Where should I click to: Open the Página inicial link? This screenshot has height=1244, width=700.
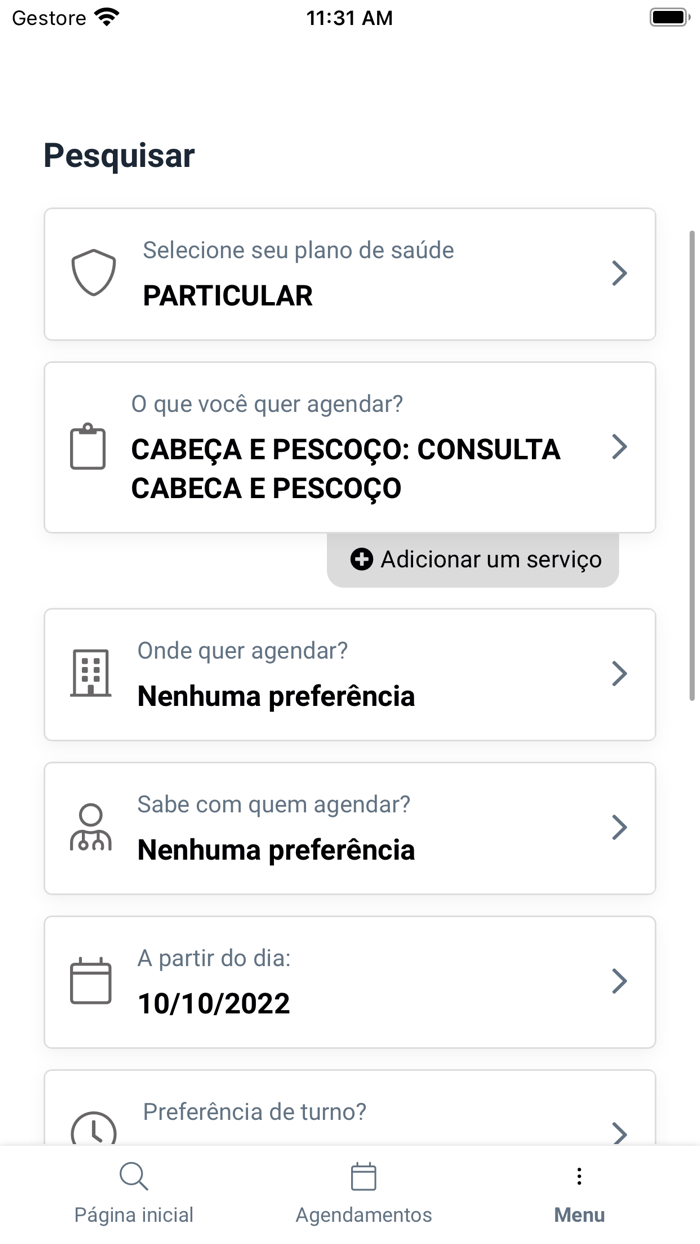(133, 1193)
